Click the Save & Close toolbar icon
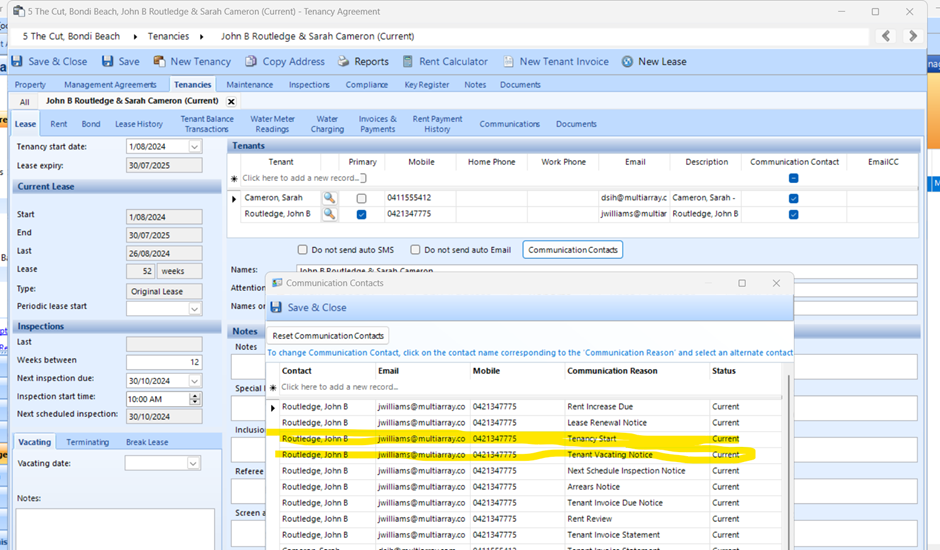Image resolution: width=940 pixels, height=550 pixels. 17,61
